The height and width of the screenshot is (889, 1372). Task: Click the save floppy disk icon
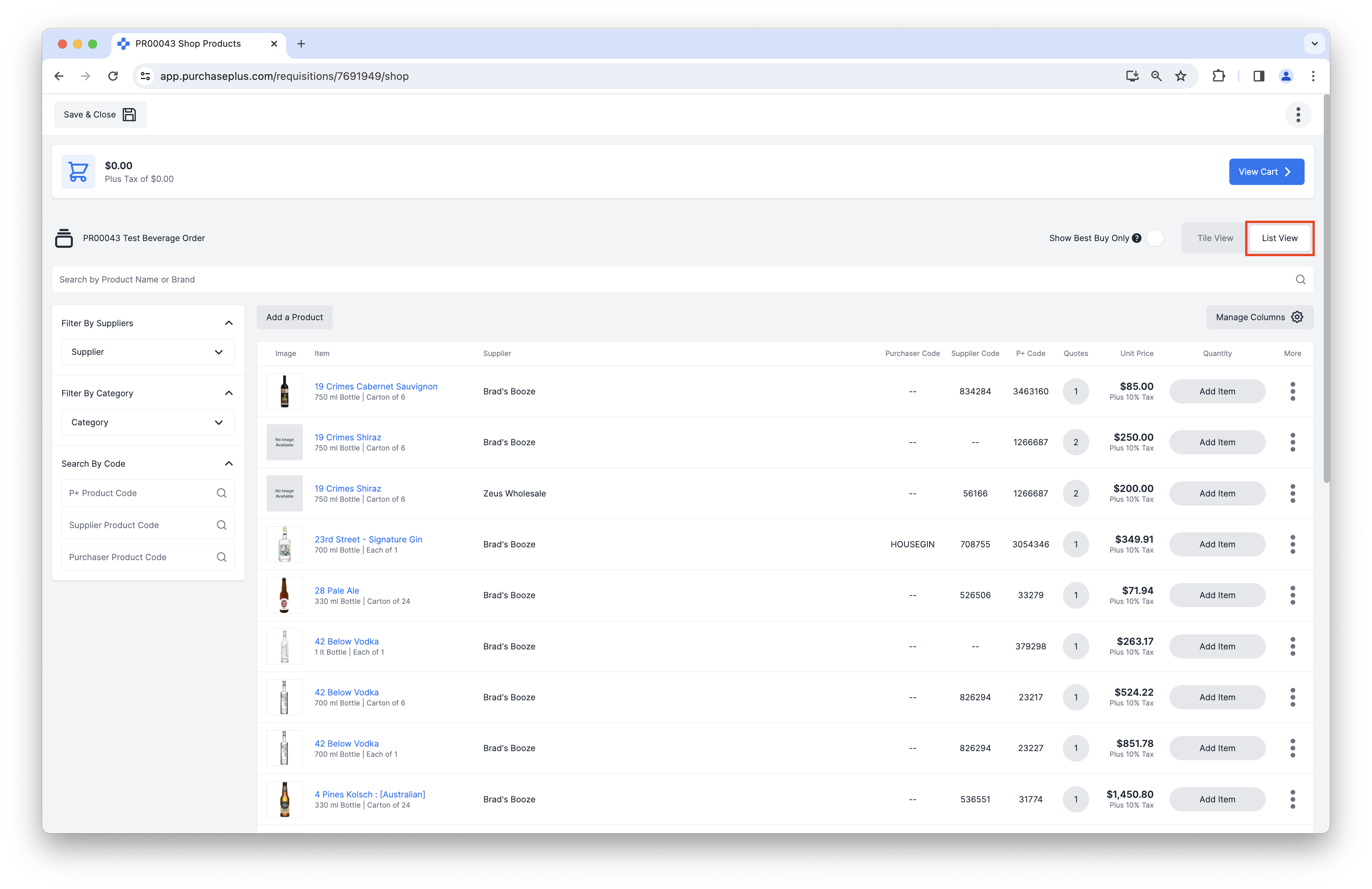tap(129, 115)
